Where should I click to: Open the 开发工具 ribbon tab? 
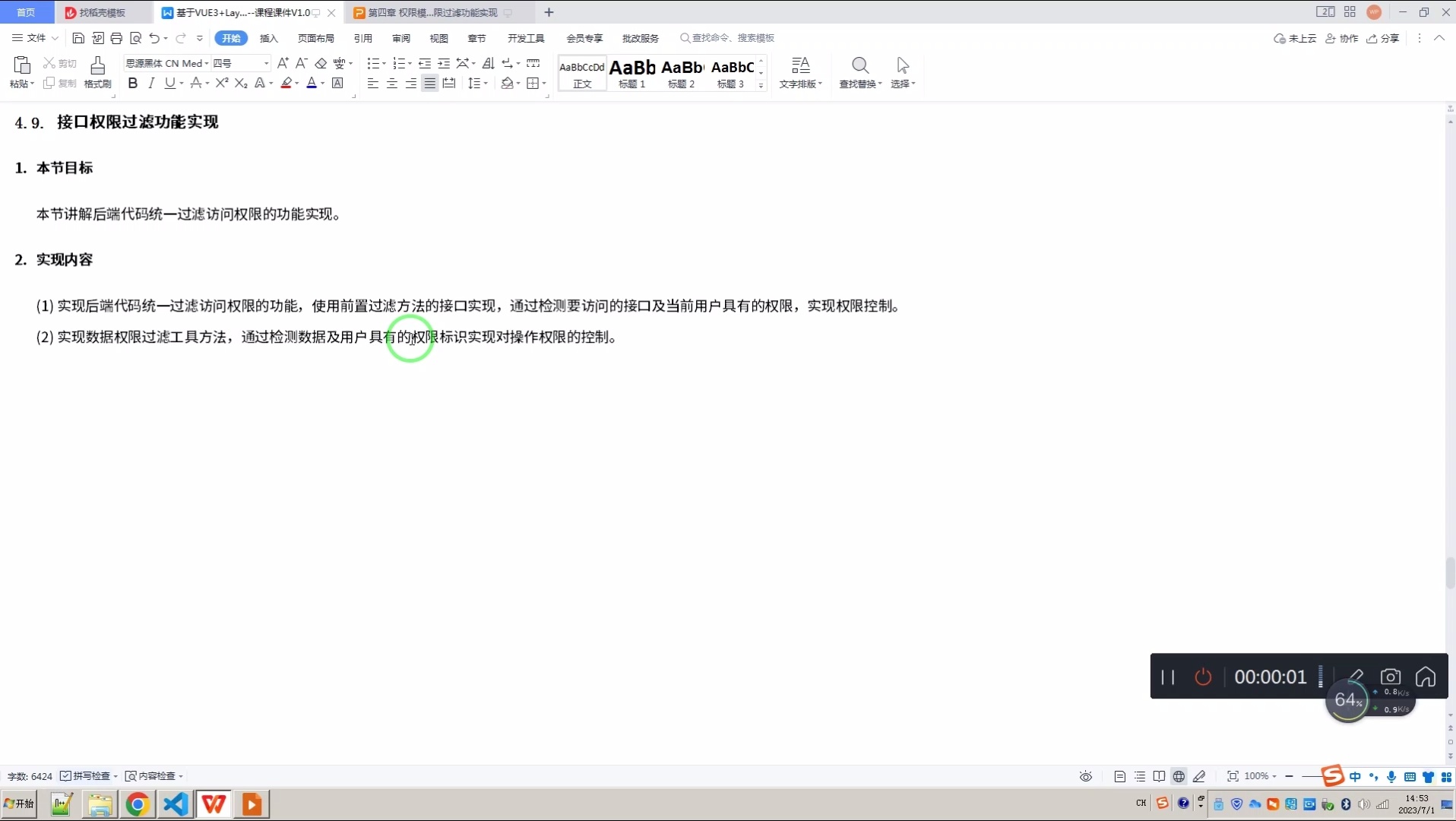(525, 38)
